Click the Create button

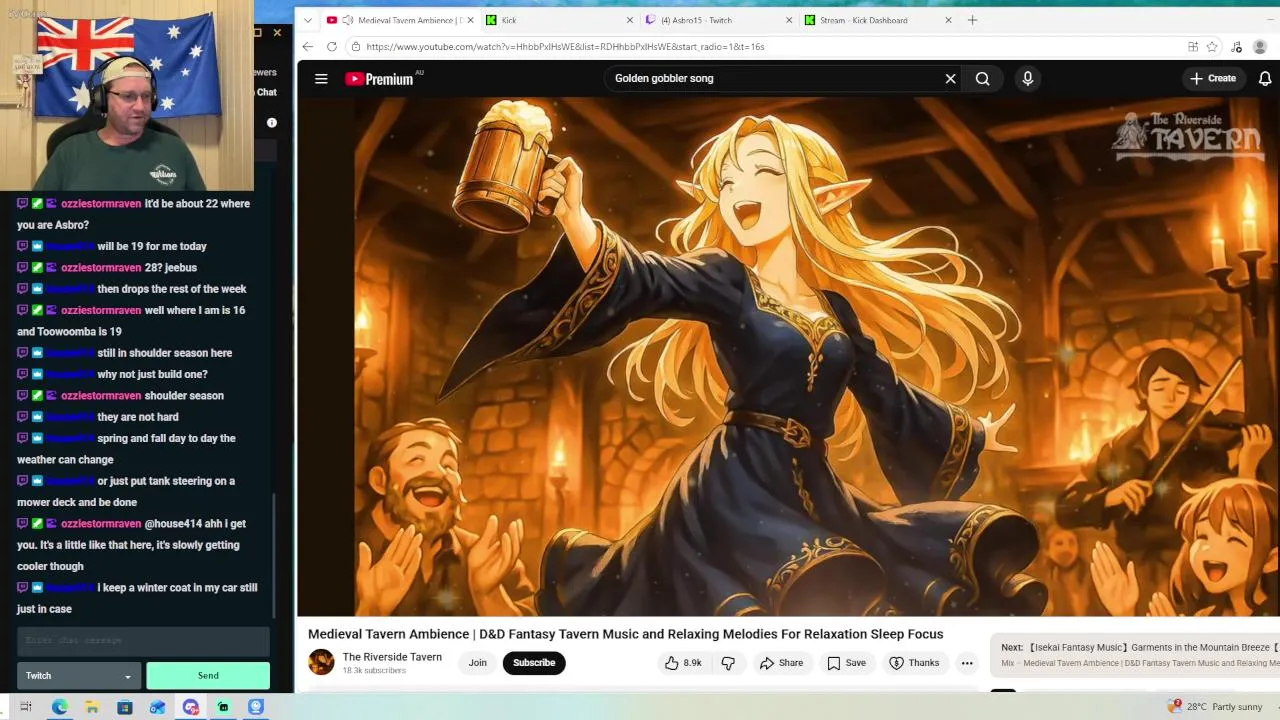[x=1212, y=78]
